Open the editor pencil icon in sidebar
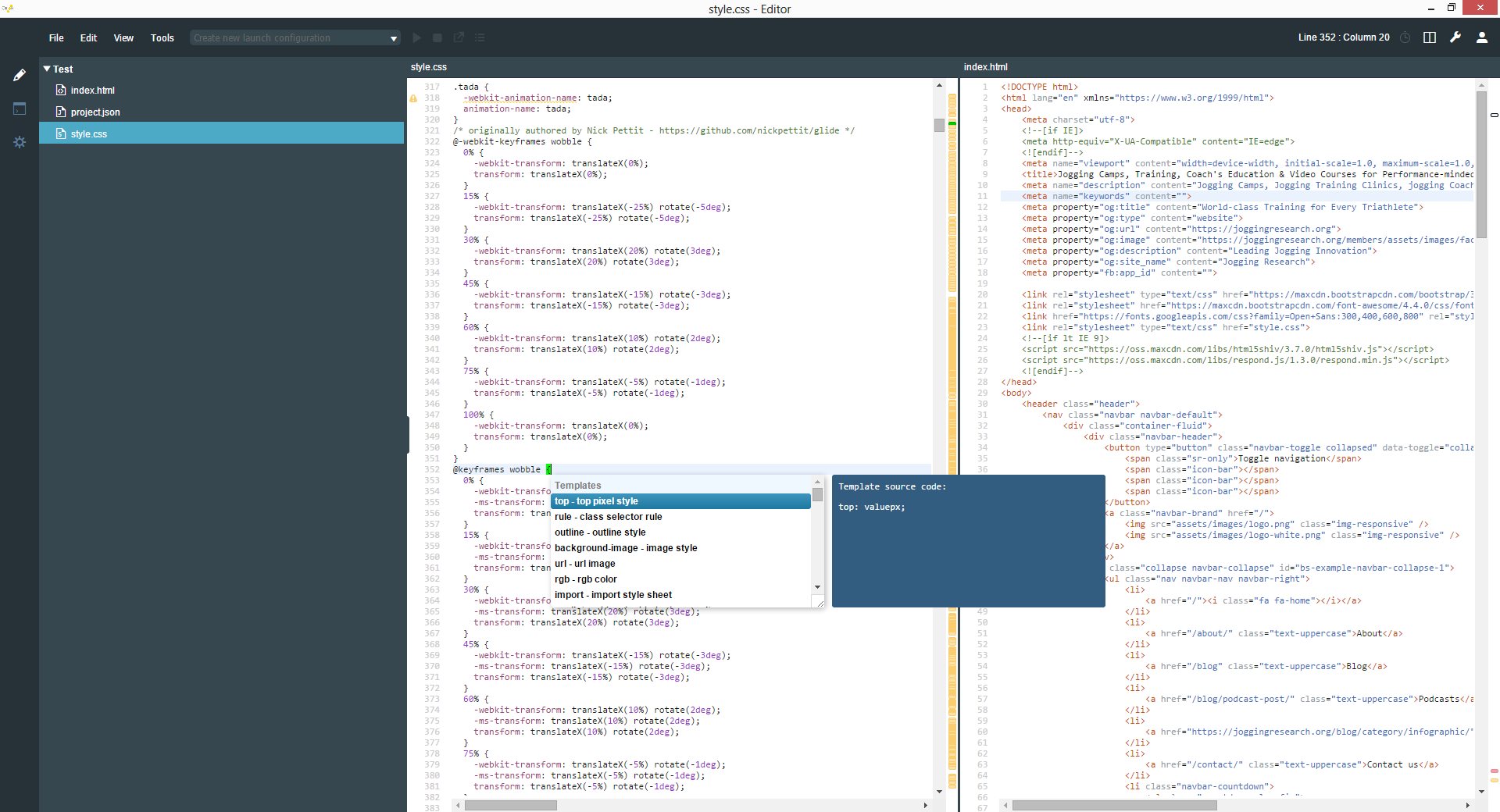The image size is (1500, 812). point(20,75)
